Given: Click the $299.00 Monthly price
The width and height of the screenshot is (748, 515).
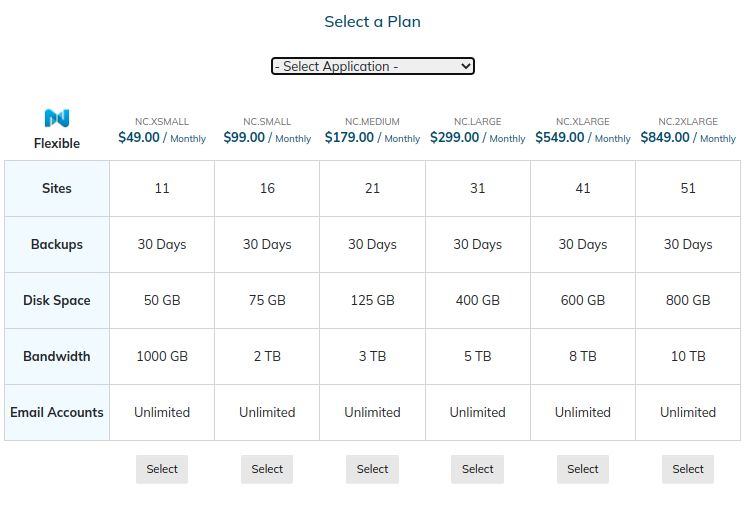Looking at the screenshot, I should [478, 138].
